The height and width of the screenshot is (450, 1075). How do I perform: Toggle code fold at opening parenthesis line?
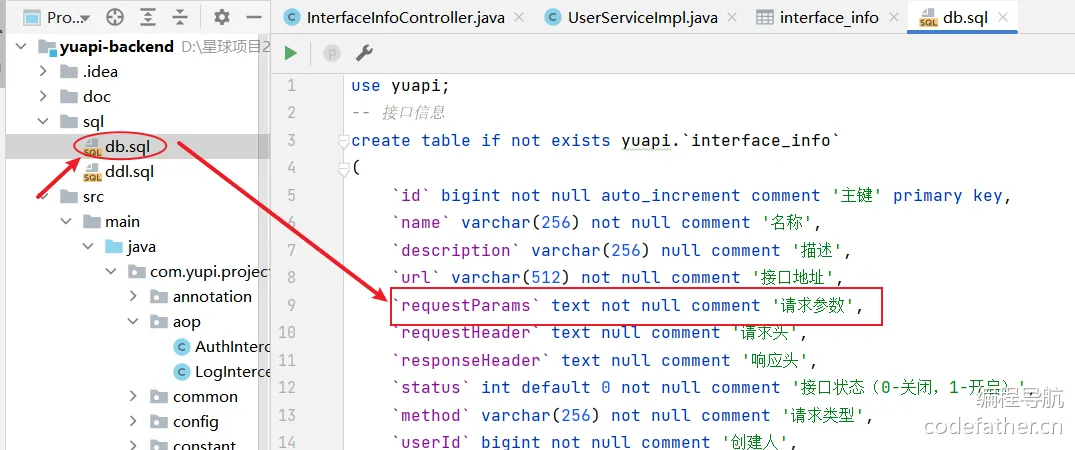[x=343, y=169]
